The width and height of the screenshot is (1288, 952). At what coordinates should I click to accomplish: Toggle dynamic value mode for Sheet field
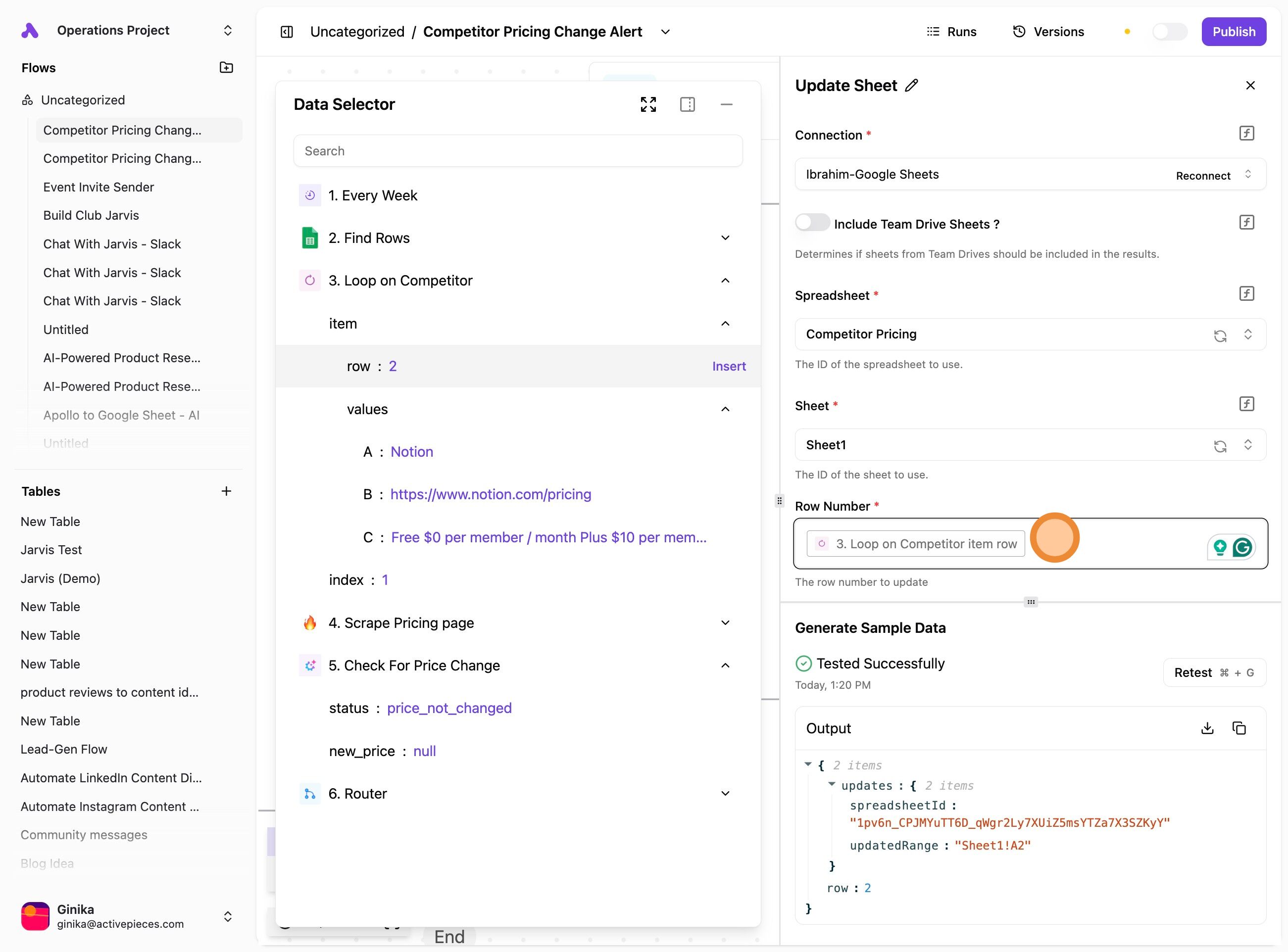coord(1246,404)
